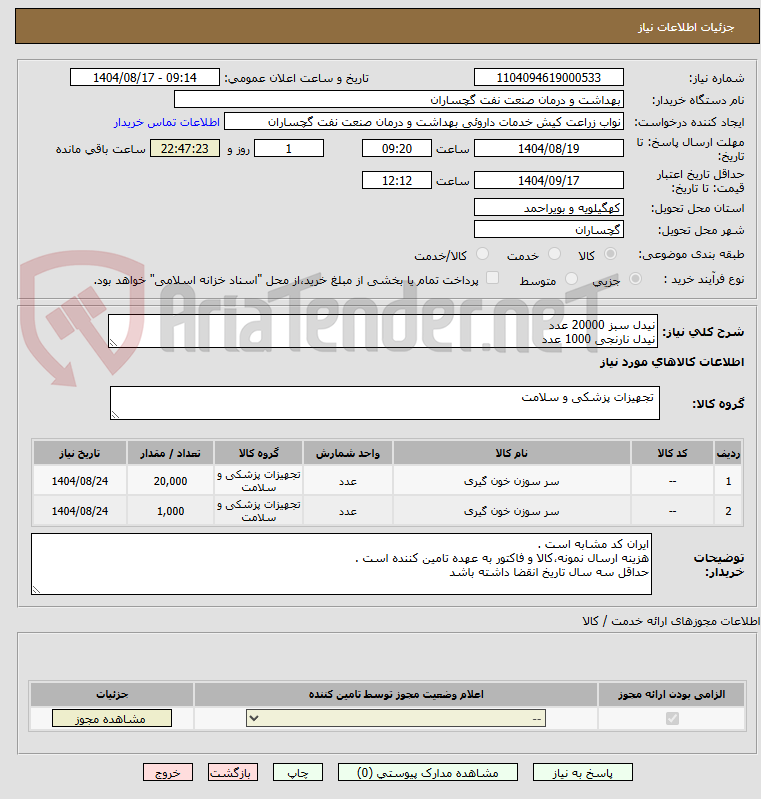Click quantity 20,000 in row 1
This screenshot has width=761, height=799.
coord(171,481)
